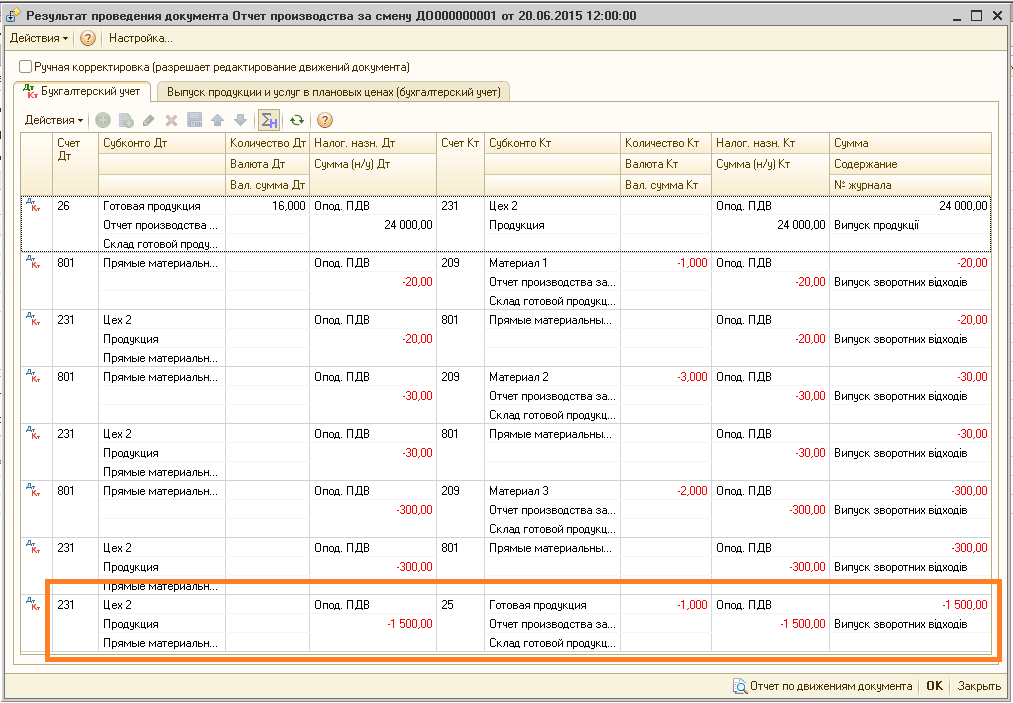Click the Содержание column header

pos(910,164)
